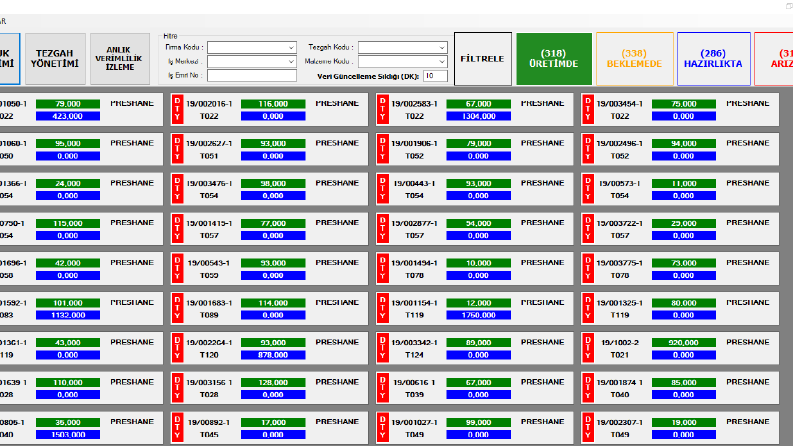
Task: Click the DTY badge of order 19/002016-1
Action: (x=177, y=109)
